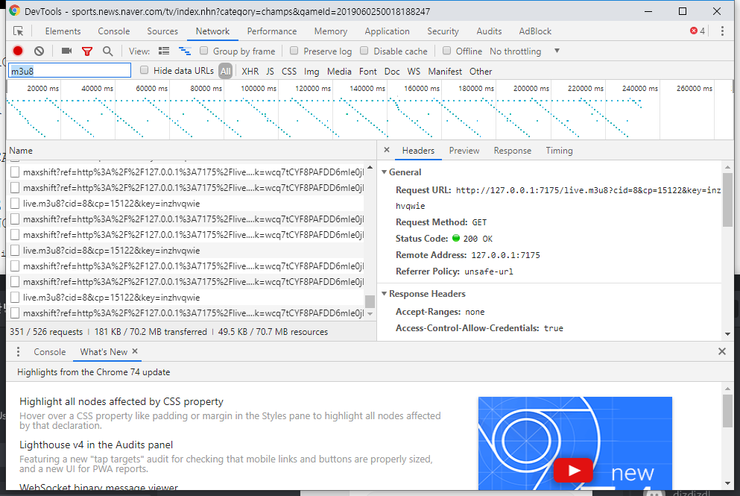
Task: Filter requests by Img type
Action: click(311, 71)
